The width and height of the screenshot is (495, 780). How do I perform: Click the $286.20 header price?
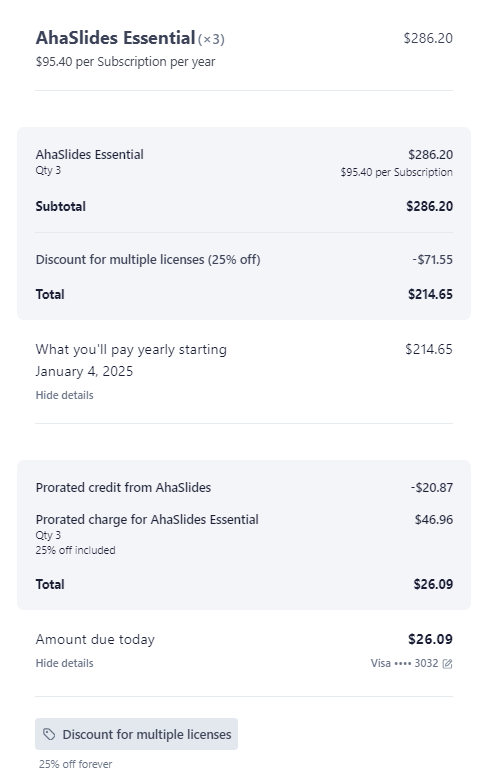point(428,38)
